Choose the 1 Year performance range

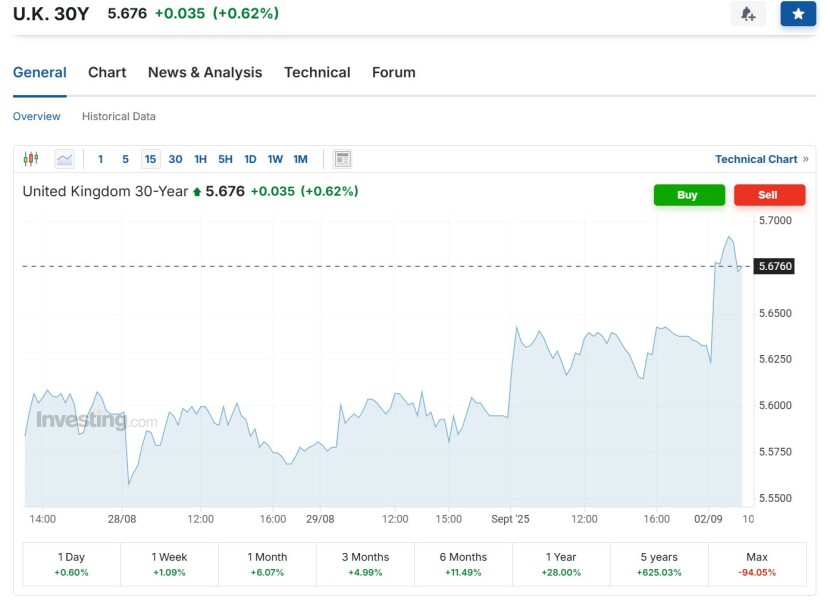click(x=561, y=564)
